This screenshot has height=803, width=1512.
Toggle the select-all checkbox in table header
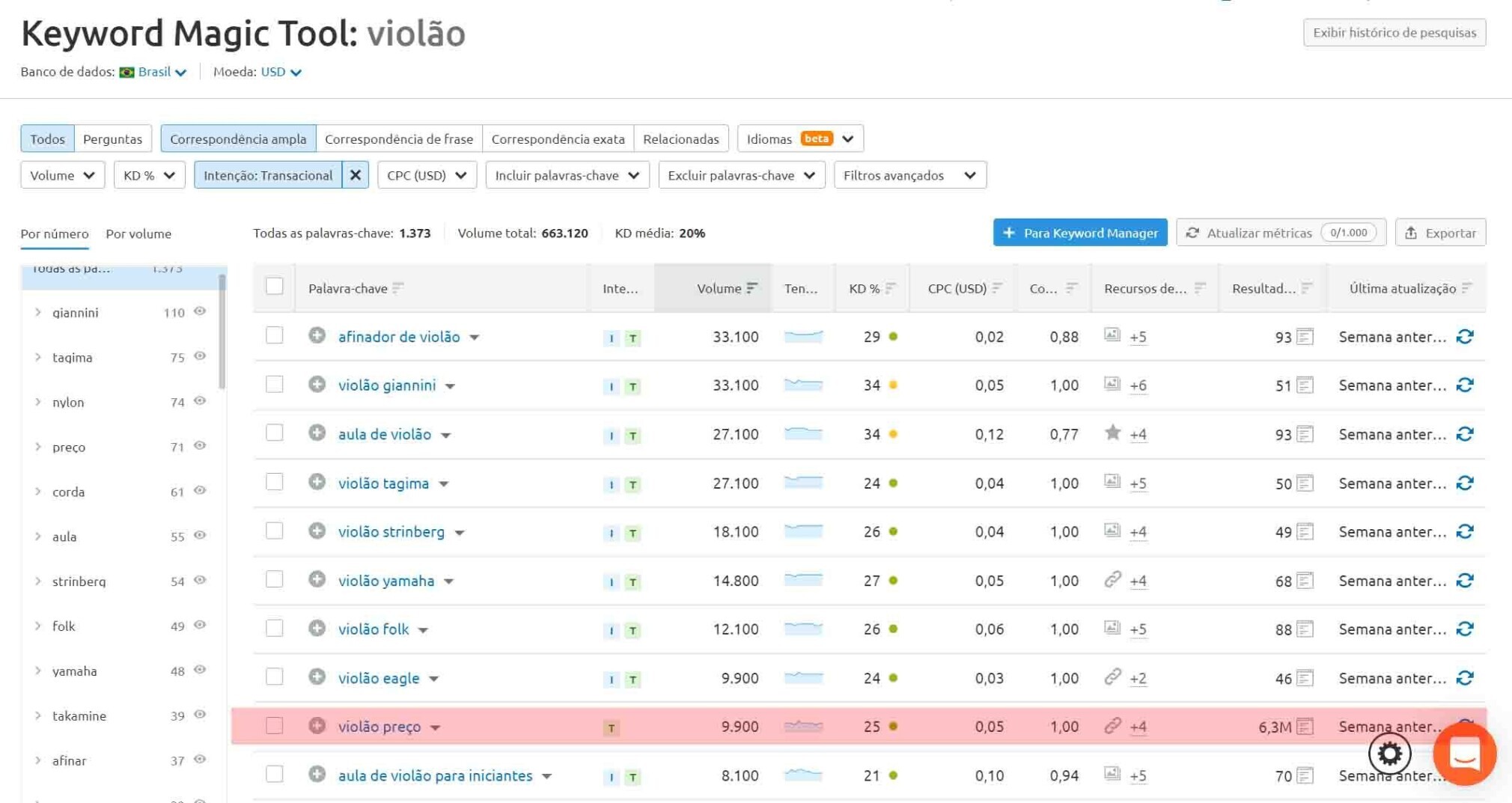point(274,287)
